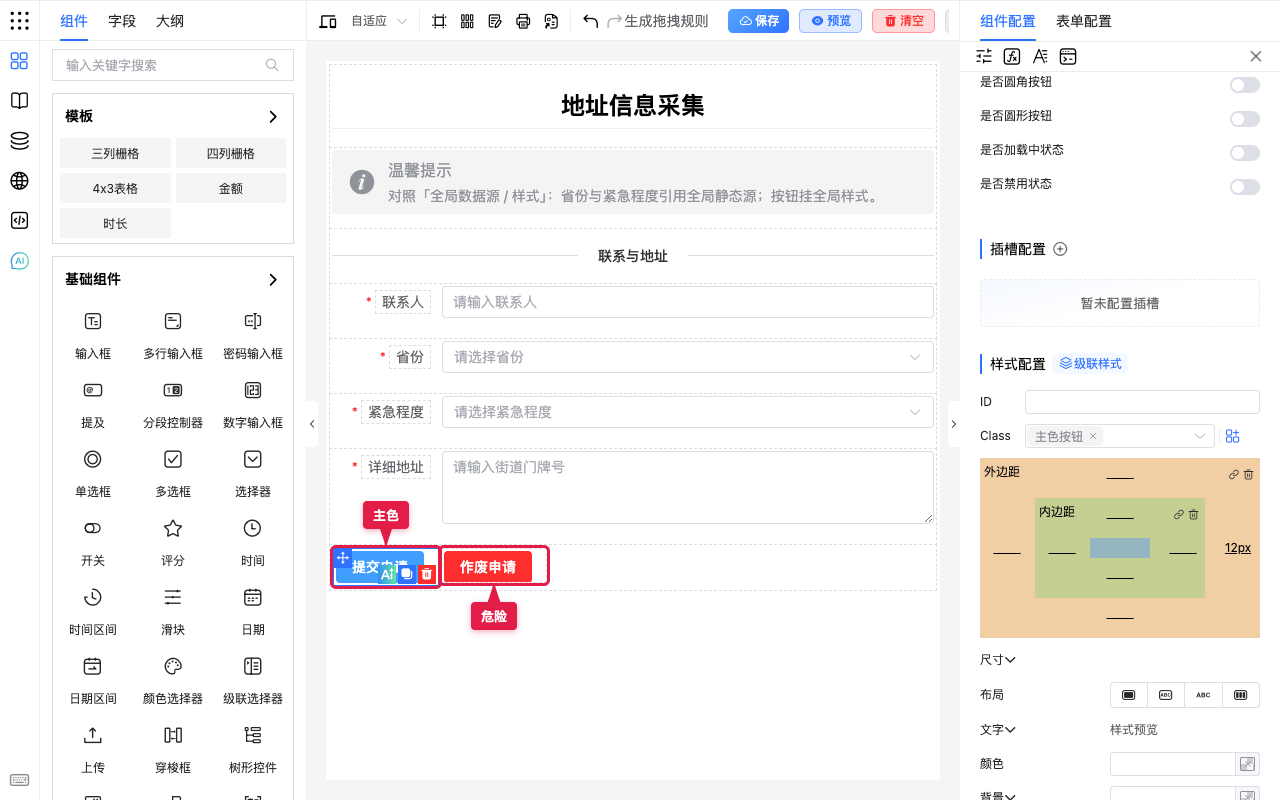This screenshot has height=800, width=1280.
Task: Click the undo arrow in the top toolbar
Action: (x=590, y=21)
